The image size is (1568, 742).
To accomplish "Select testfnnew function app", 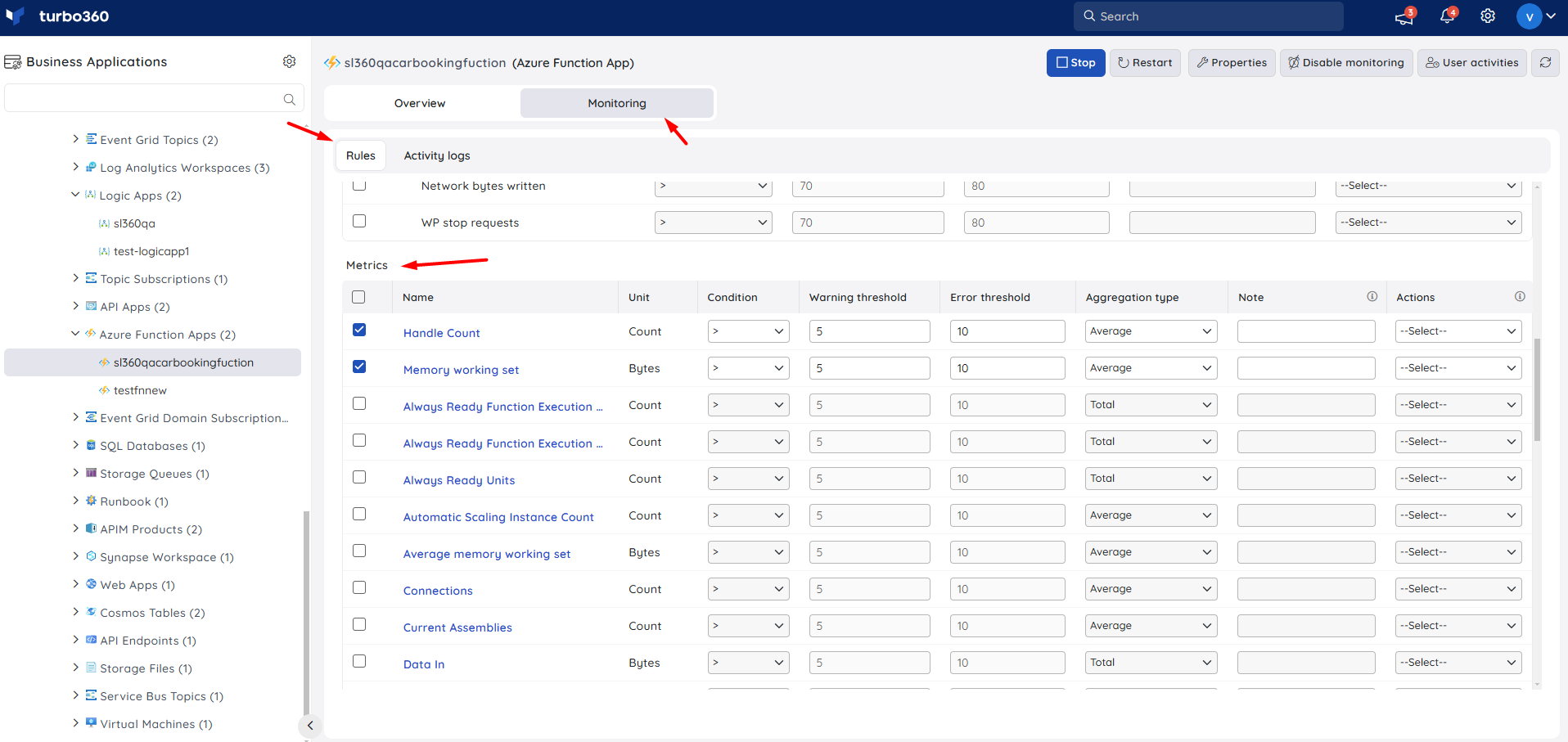I will (140, 390).
